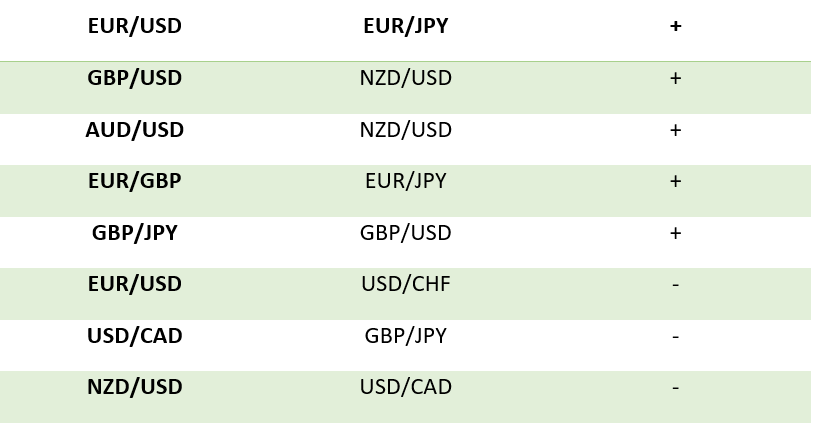Click the bold plus sign
813x424 pixels.
676,26
